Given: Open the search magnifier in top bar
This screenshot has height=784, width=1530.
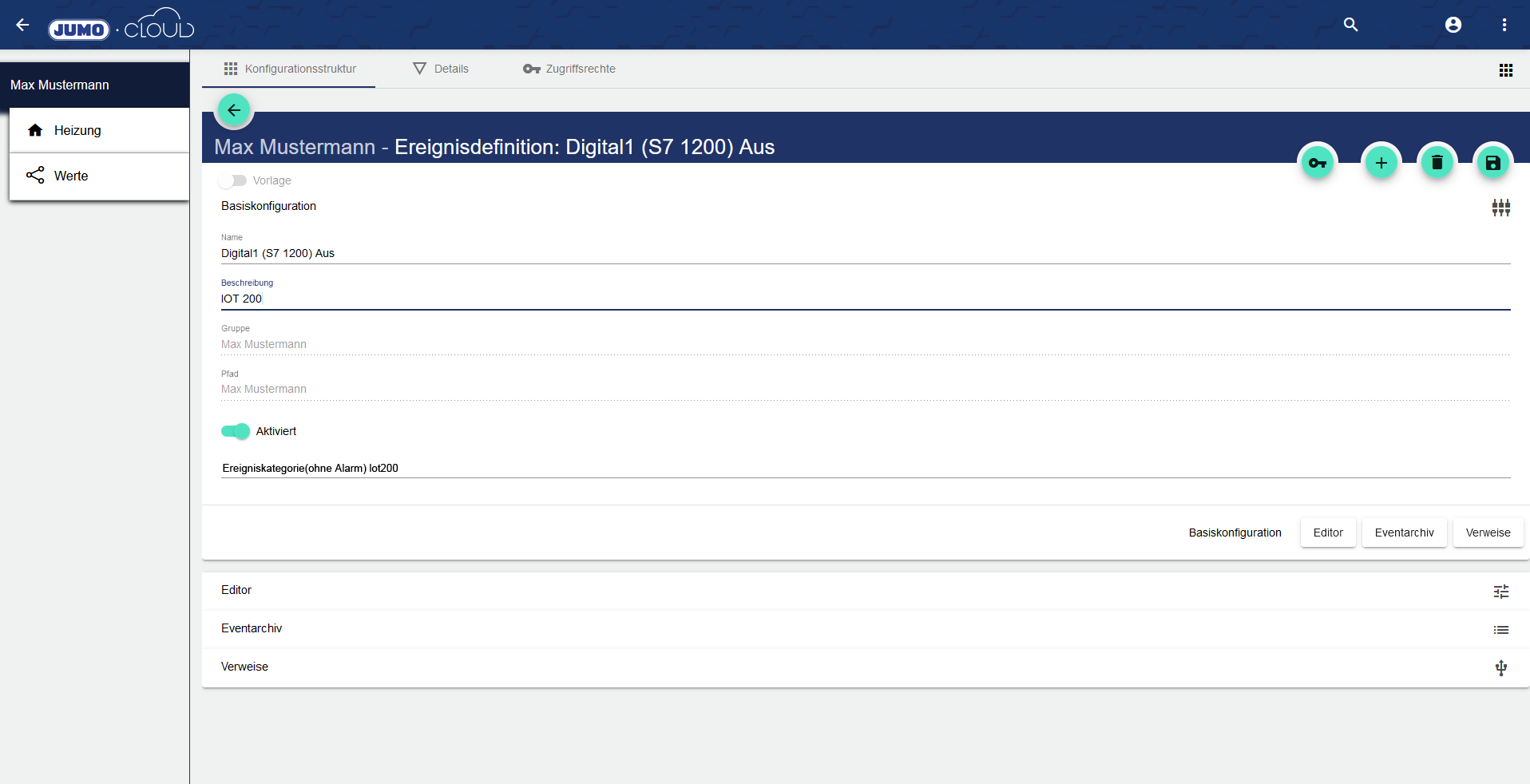Looking at the screenshot, I should 1350,25.
